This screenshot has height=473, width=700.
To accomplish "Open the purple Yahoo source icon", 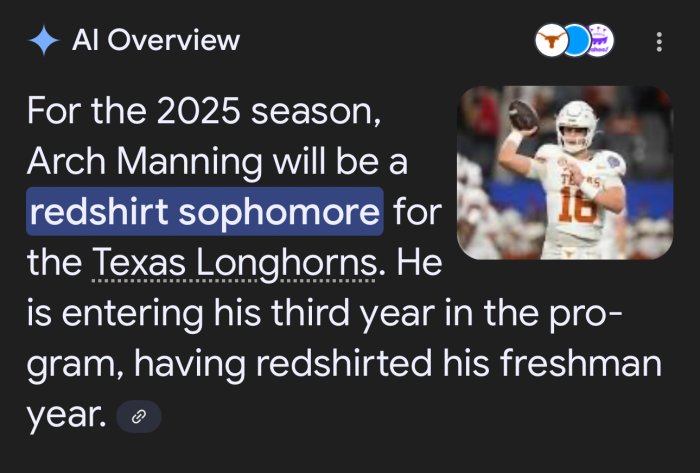I will coord(600,41).
